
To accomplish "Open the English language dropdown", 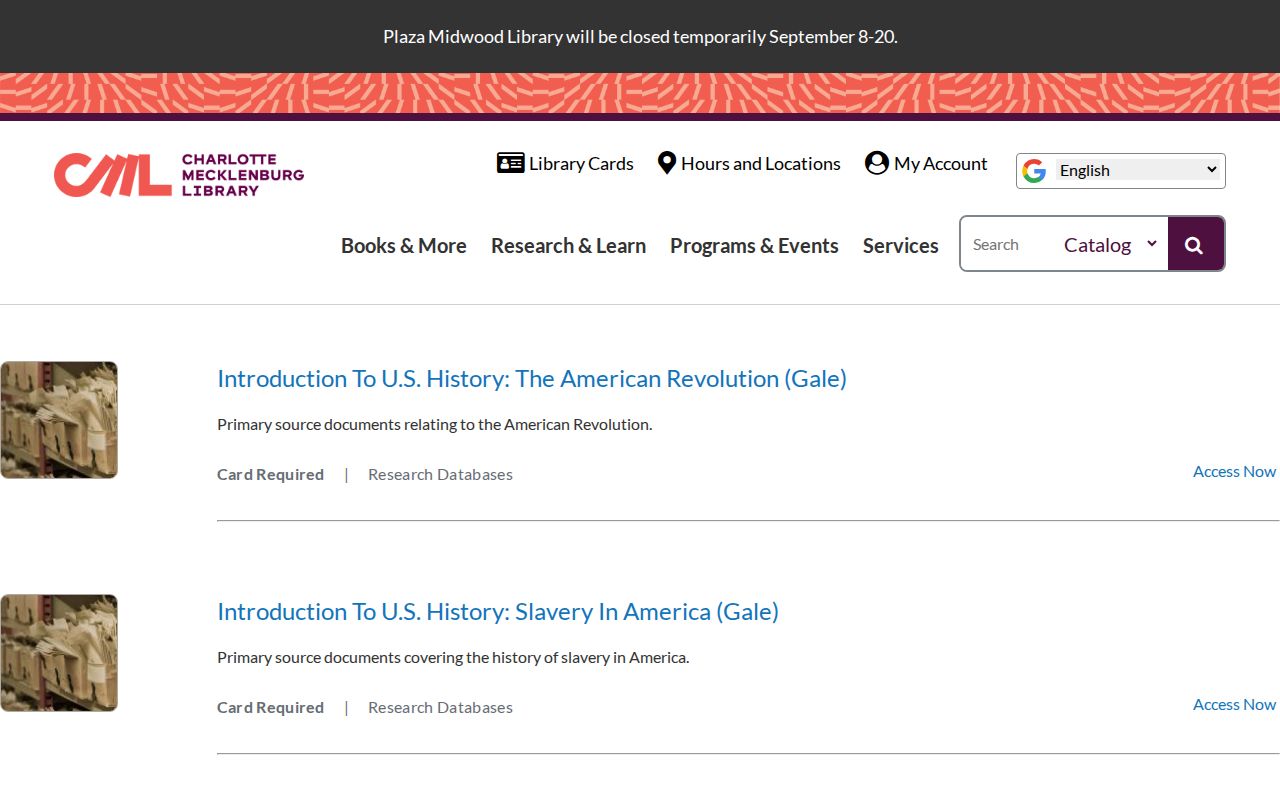I will tap(1138, 170).
